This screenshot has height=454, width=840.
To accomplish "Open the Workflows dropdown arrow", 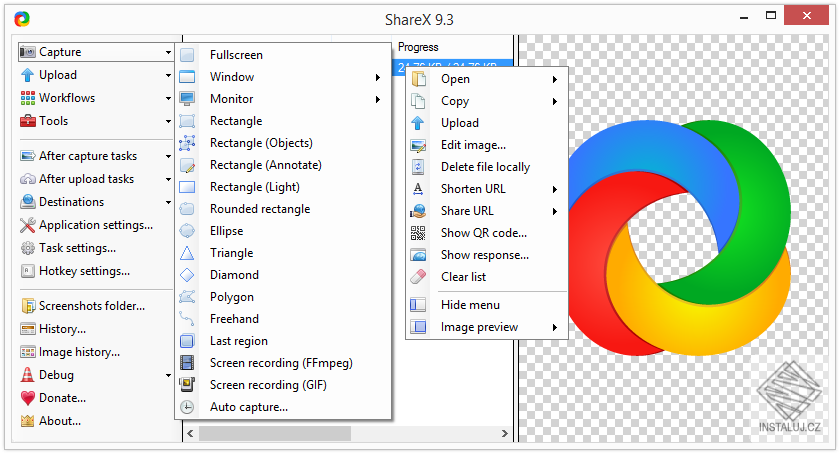I will pos(168,99).
